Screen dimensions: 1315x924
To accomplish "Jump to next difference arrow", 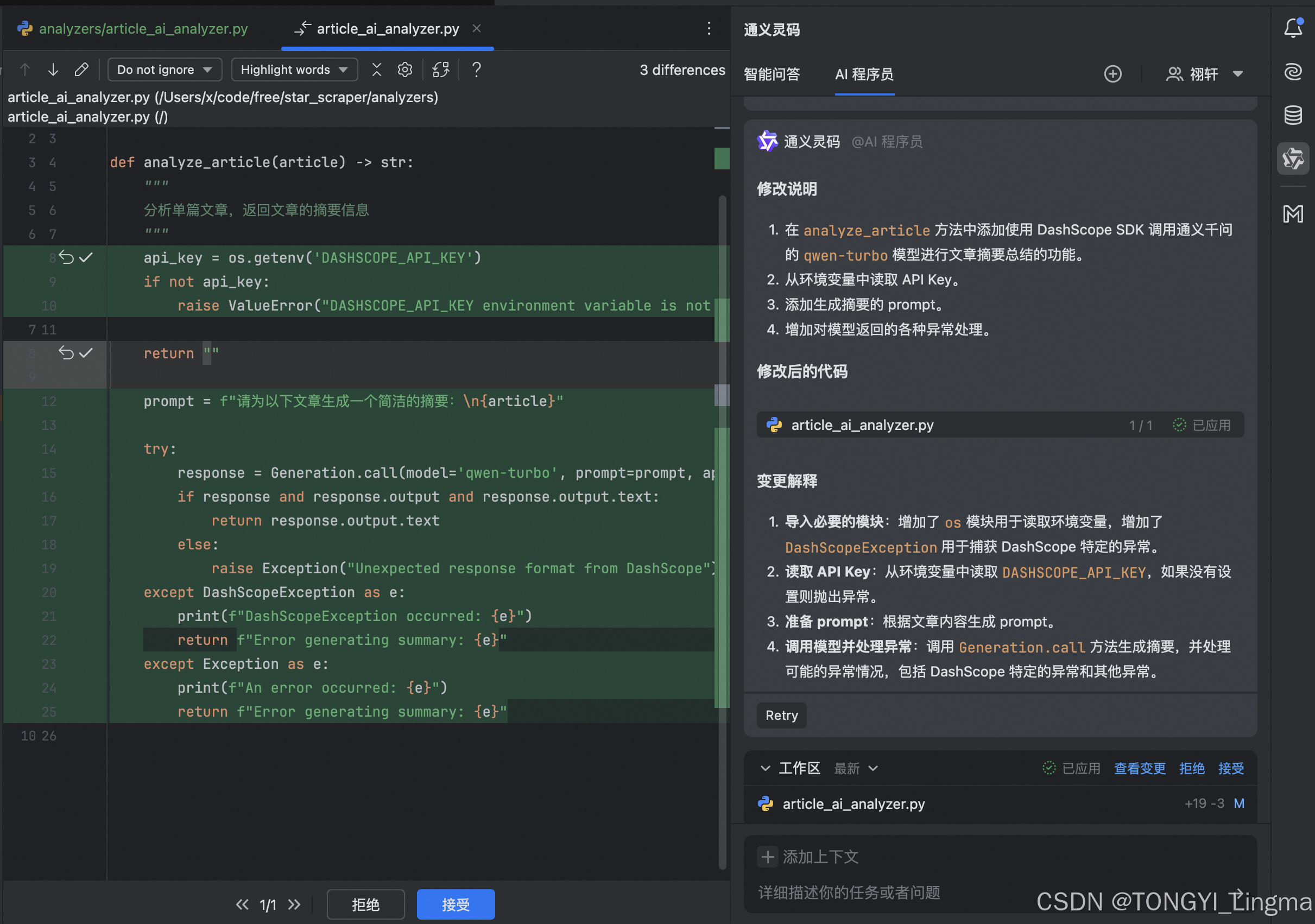I will click(53, 70).
